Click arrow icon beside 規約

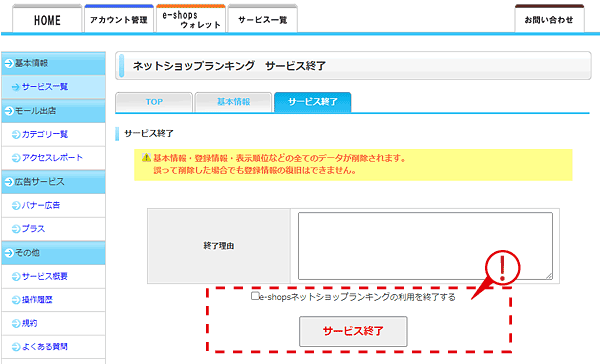point(16,323)
